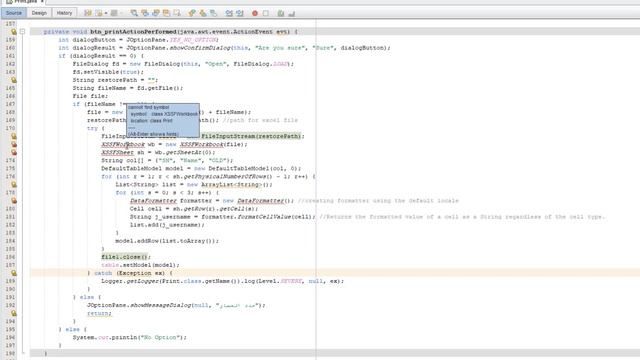Start macro recording with red circle icon
Image resolution: width=640 pixels, height=360 pixels.
tap(255, 13)
